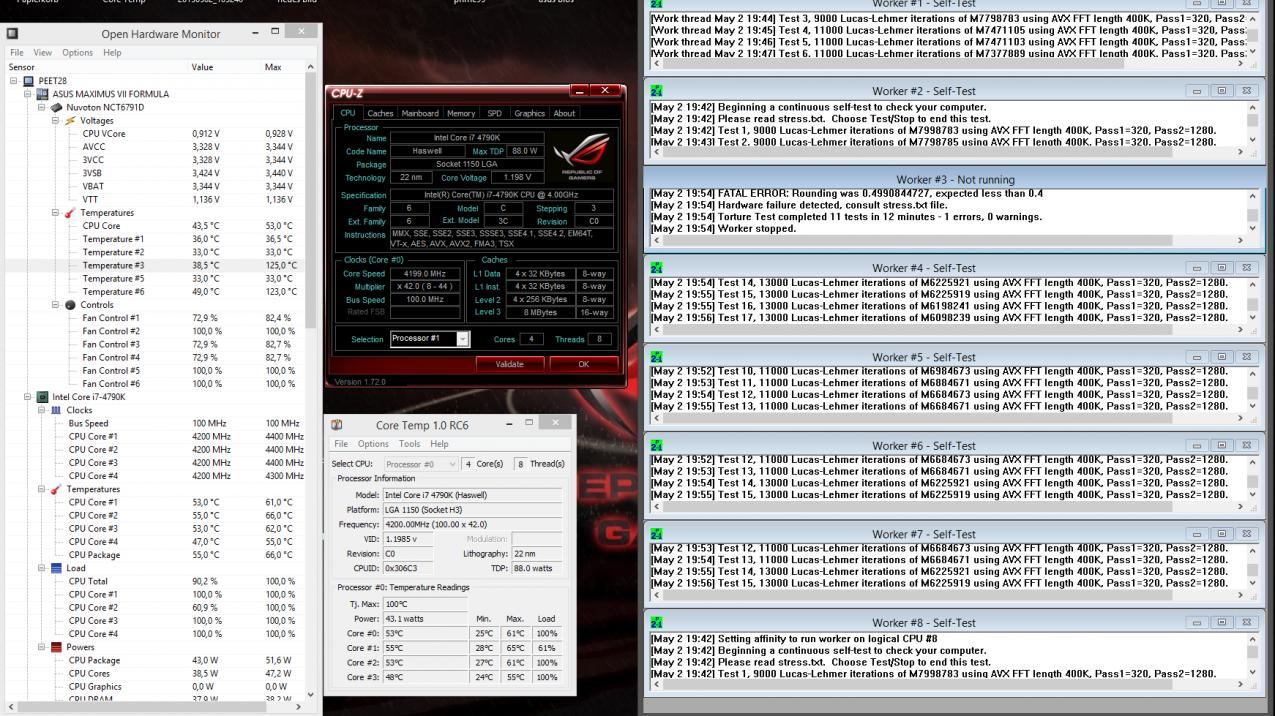Image resolution: width=1275 pixels, height=716 pixels.
Task: Click the Worker #5 window Prime95 icon
Action: 657,357
